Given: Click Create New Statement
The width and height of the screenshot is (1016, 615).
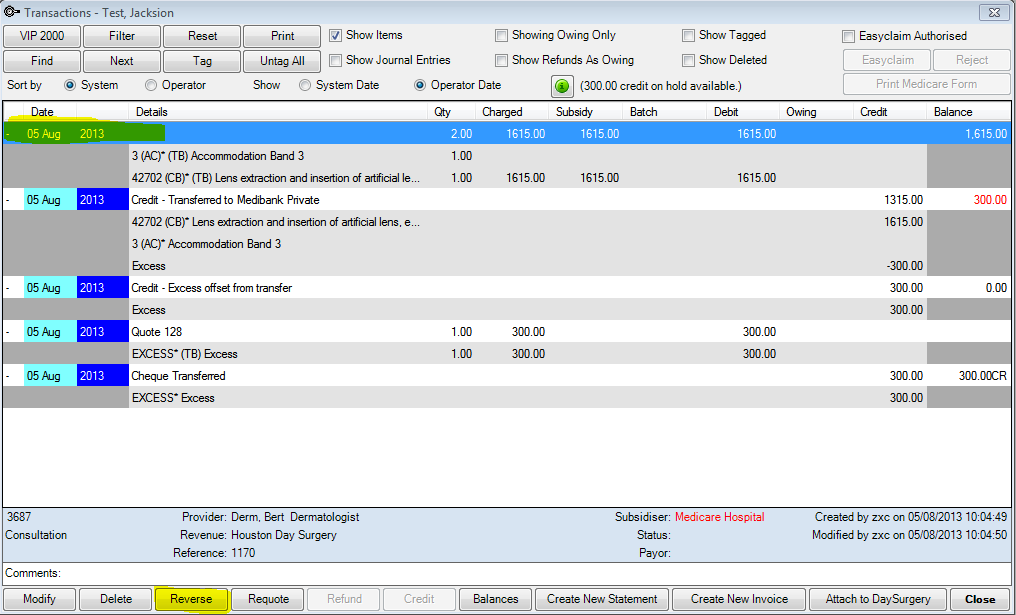Looking at the screenshot, I should click(602, 599).
